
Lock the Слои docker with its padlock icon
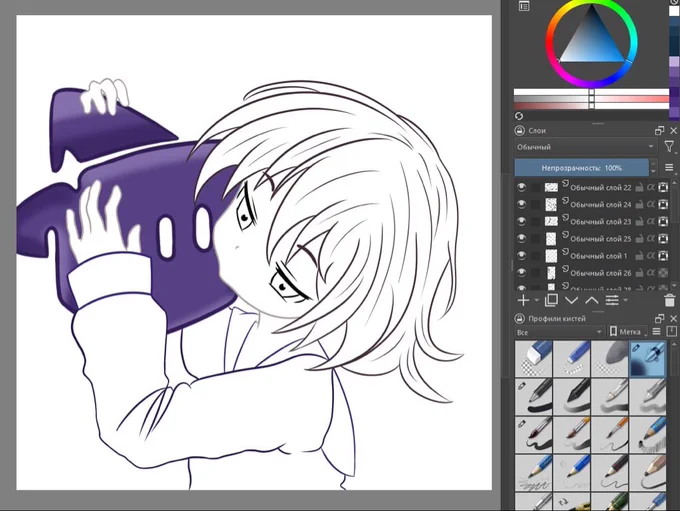coord(519,130)
